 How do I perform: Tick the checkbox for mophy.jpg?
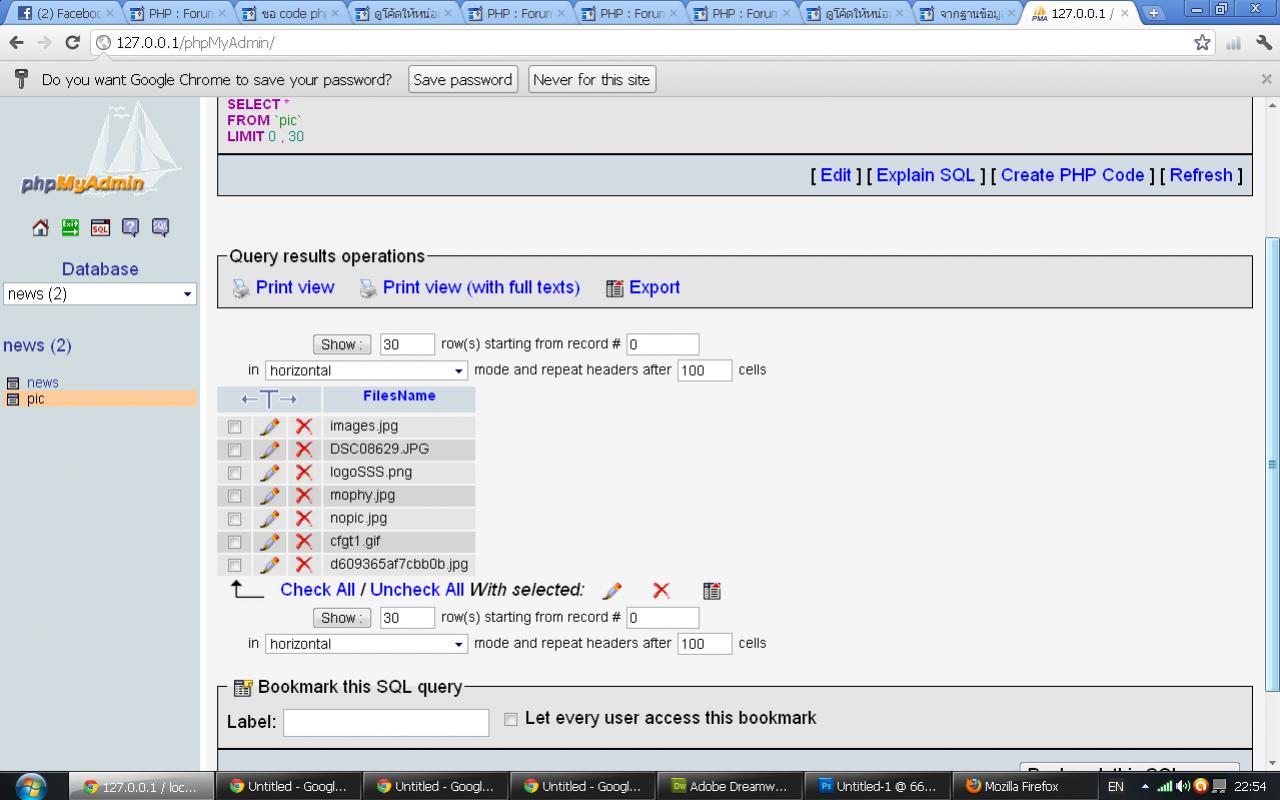[x=234, y=496]
